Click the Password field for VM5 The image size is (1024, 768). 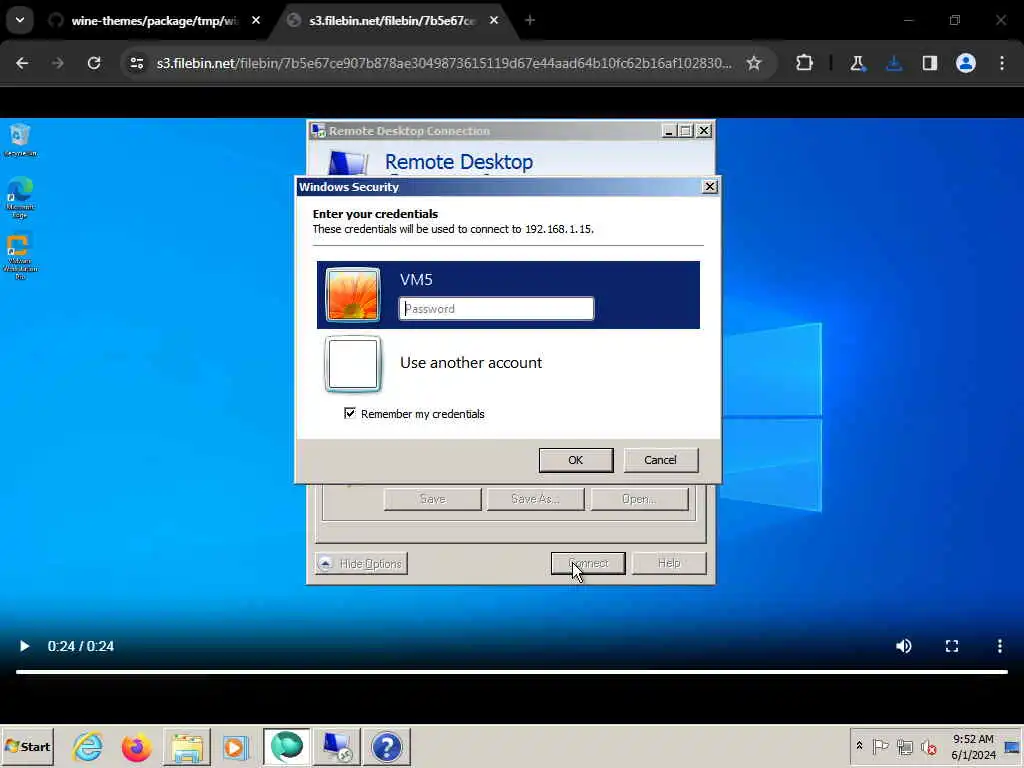click(x=496, y=309)
